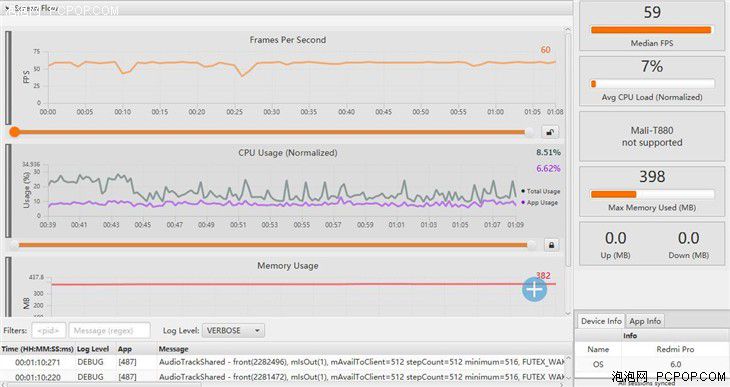Click the Memory Usage chart title
Image resolution: width=730 pixels, height=387 pixels.
click(x=288, y=265)
